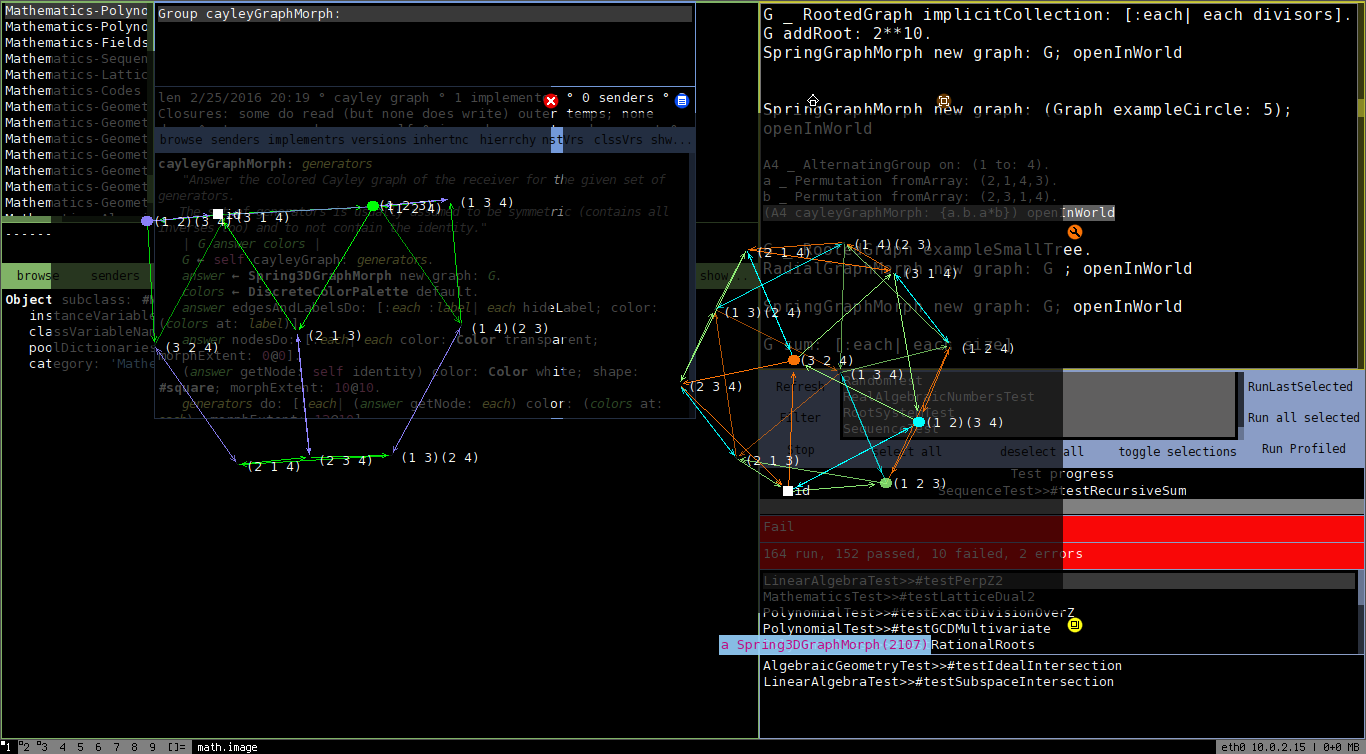Click the gray test progress bar
This screenshot has width=1366, height=754.
(1062, 507)
